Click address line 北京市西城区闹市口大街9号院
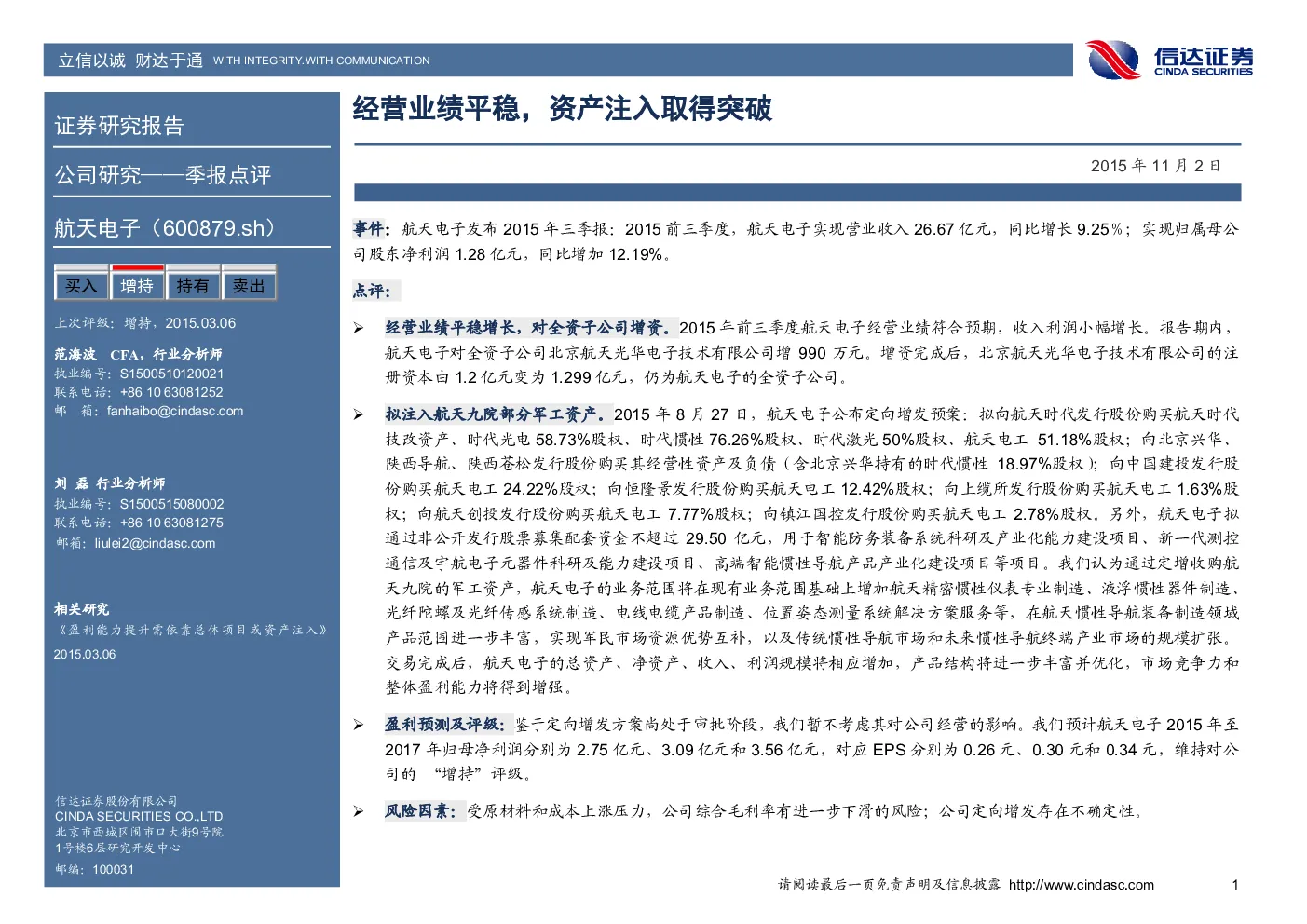 (x=139, y=832)
